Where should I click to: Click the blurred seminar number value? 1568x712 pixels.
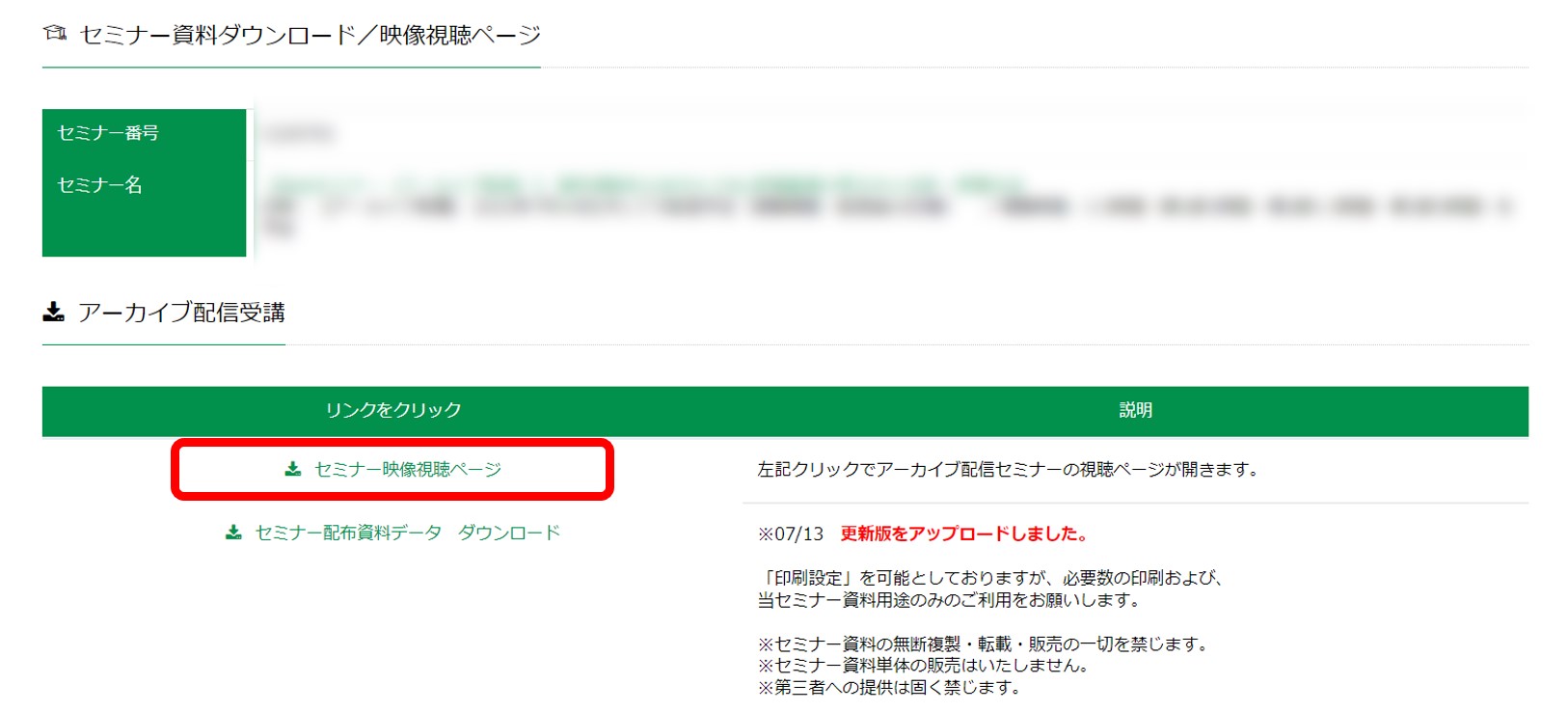coord(301,133)
